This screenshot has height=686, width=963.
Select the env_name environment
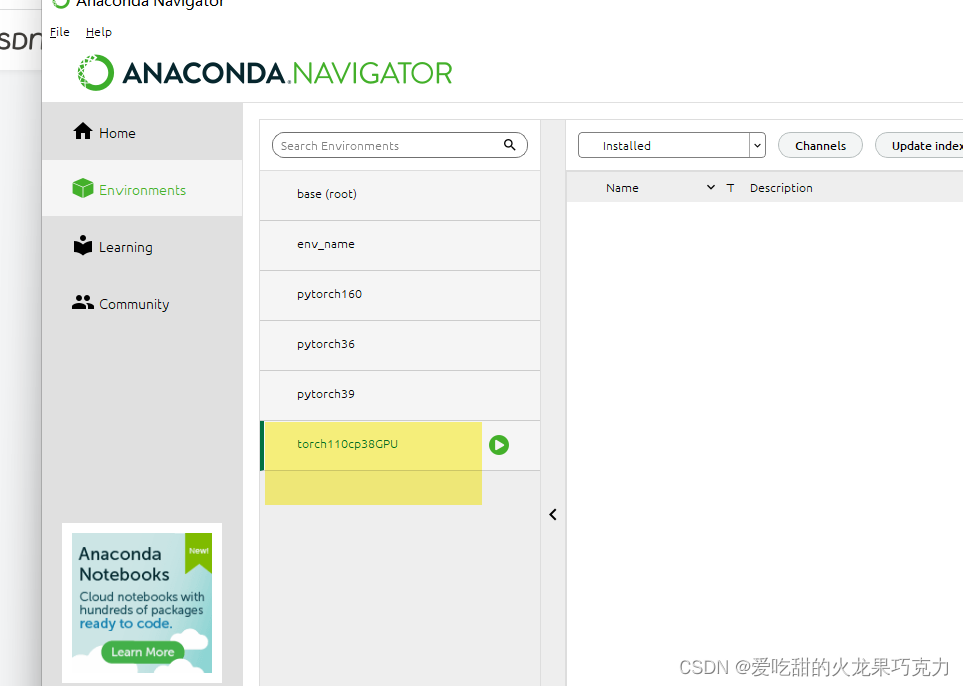pos(400,246)
